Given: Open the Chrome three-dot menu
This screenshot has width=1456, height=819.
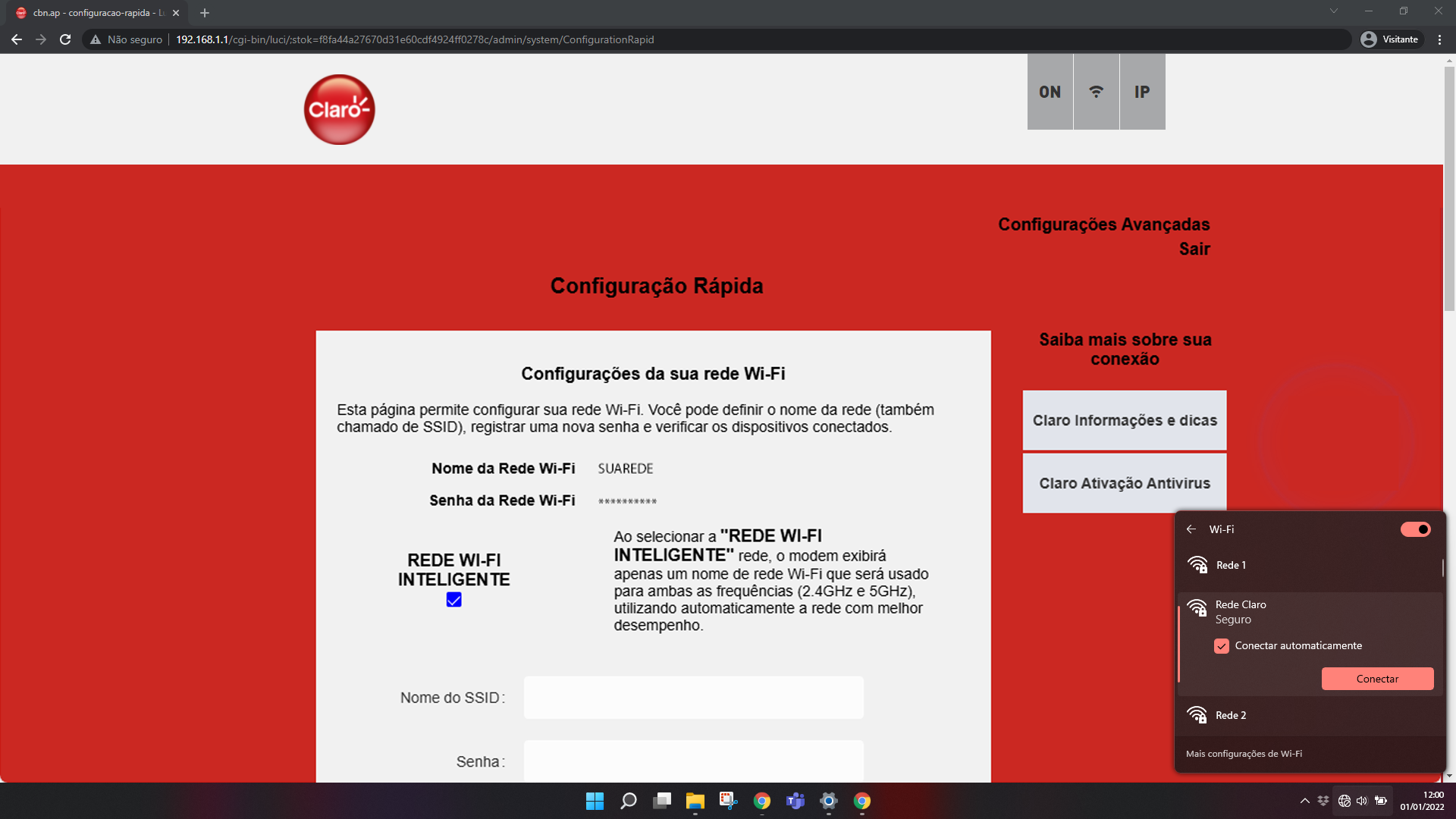Looking at the screenshot, I should click(x=1439, y=39).
